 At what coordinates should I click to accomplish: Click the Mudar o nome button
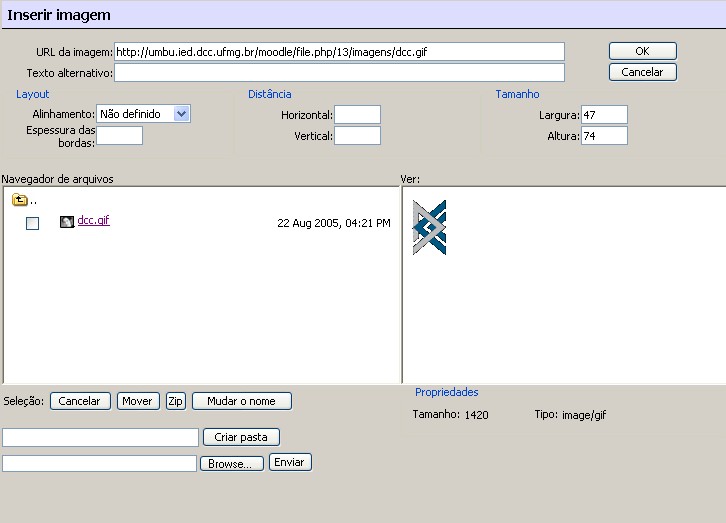coord(241,401)
